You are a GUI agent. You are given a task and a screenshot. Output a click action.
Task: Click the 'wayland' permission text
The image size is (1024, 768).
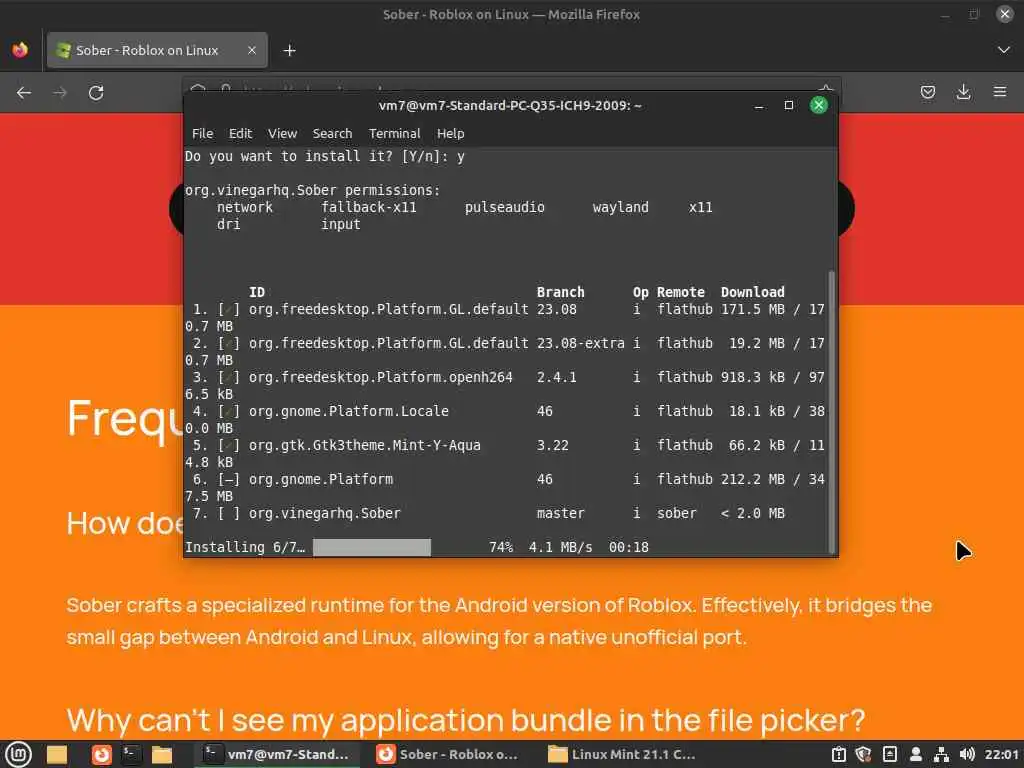pyautogui.click(x=620, y=207)
